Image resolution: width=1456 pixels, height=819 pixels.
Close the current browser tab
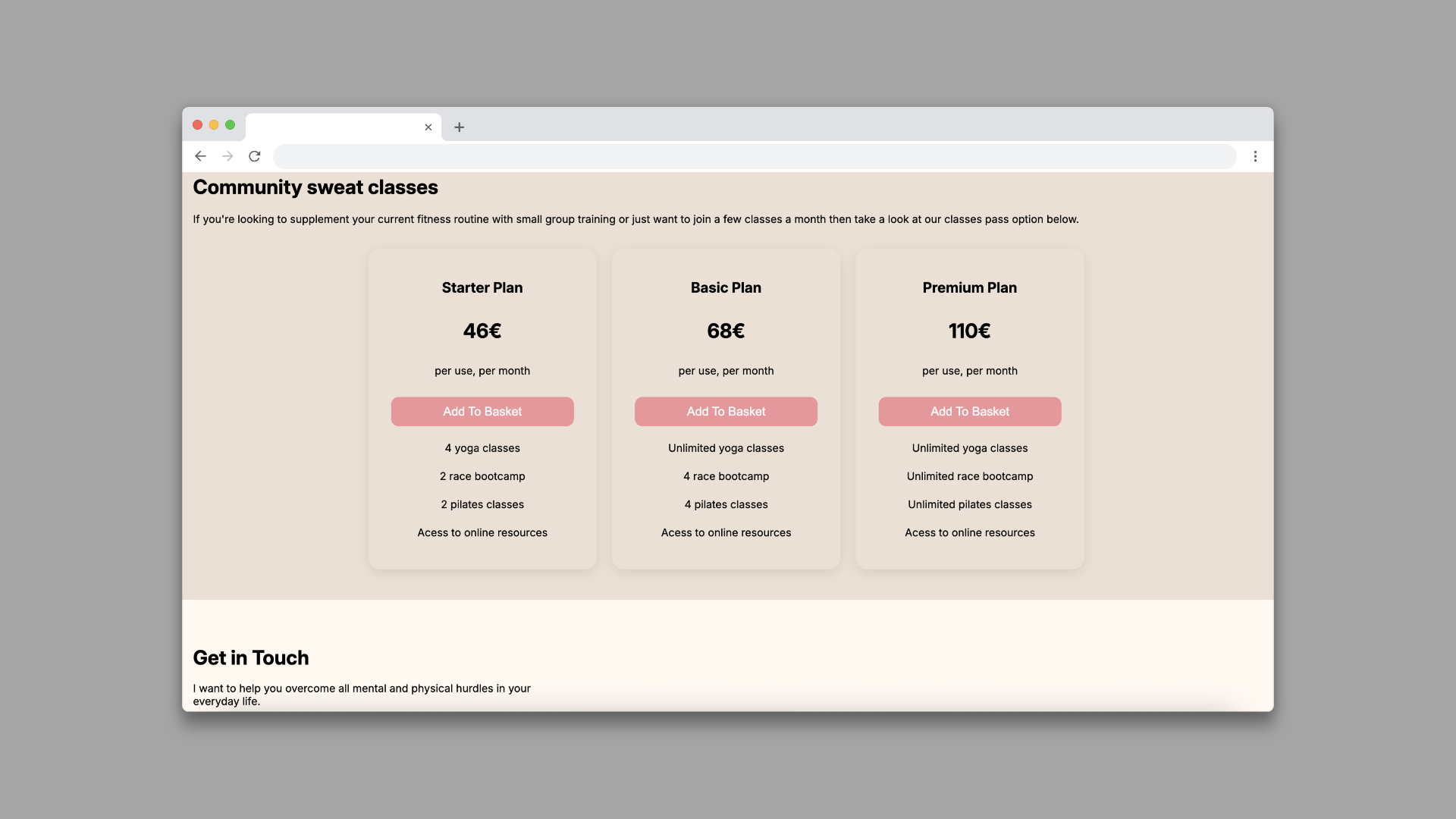pos(428,127)
